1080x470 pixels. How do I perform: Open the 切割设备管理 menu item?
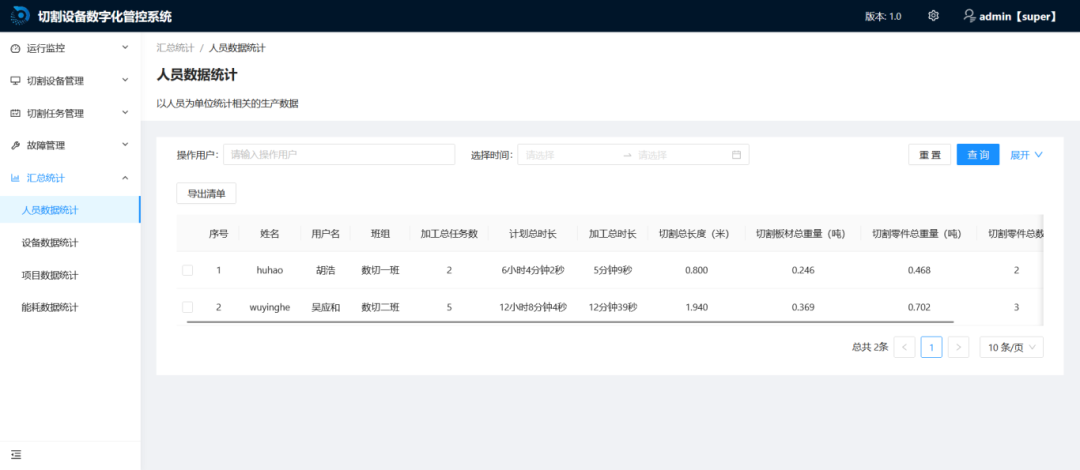70,81
